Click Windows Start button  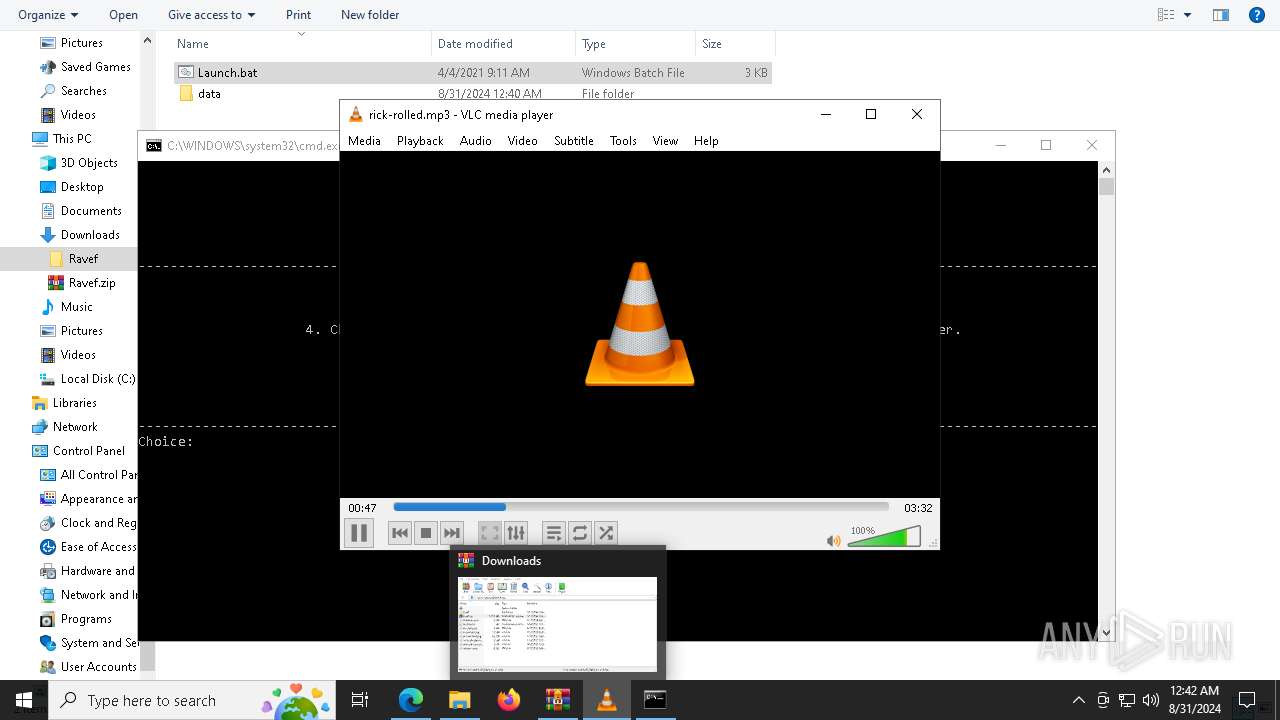pos(24,700)
